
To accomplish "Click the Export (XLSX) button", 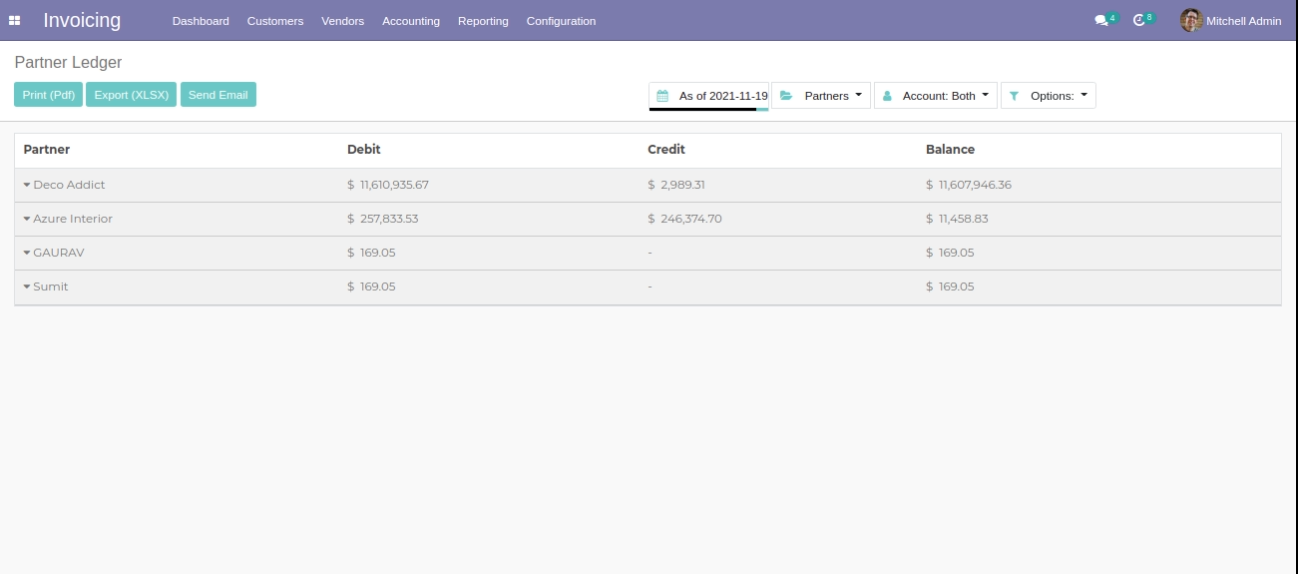I will tap(131, 95).
